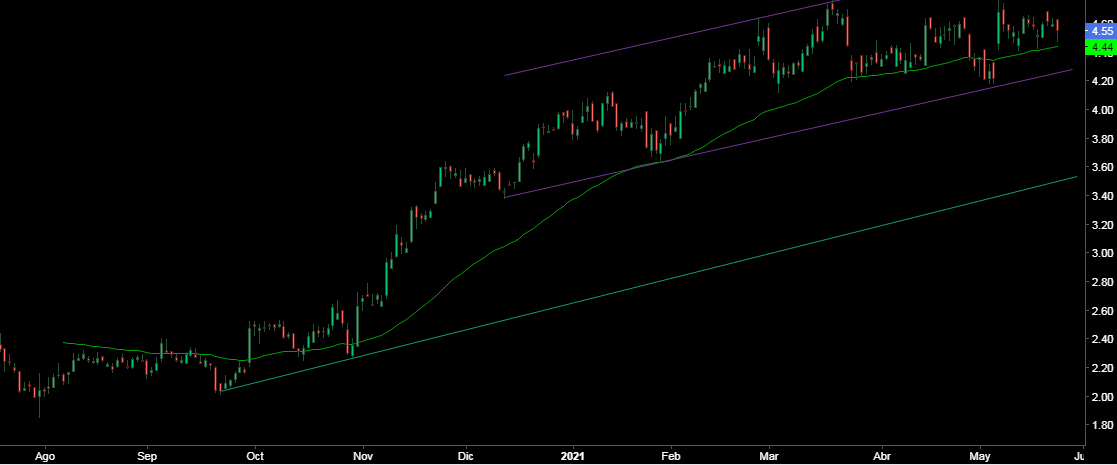Click the Dic month label
The image size is (1117, 465).
465,454
